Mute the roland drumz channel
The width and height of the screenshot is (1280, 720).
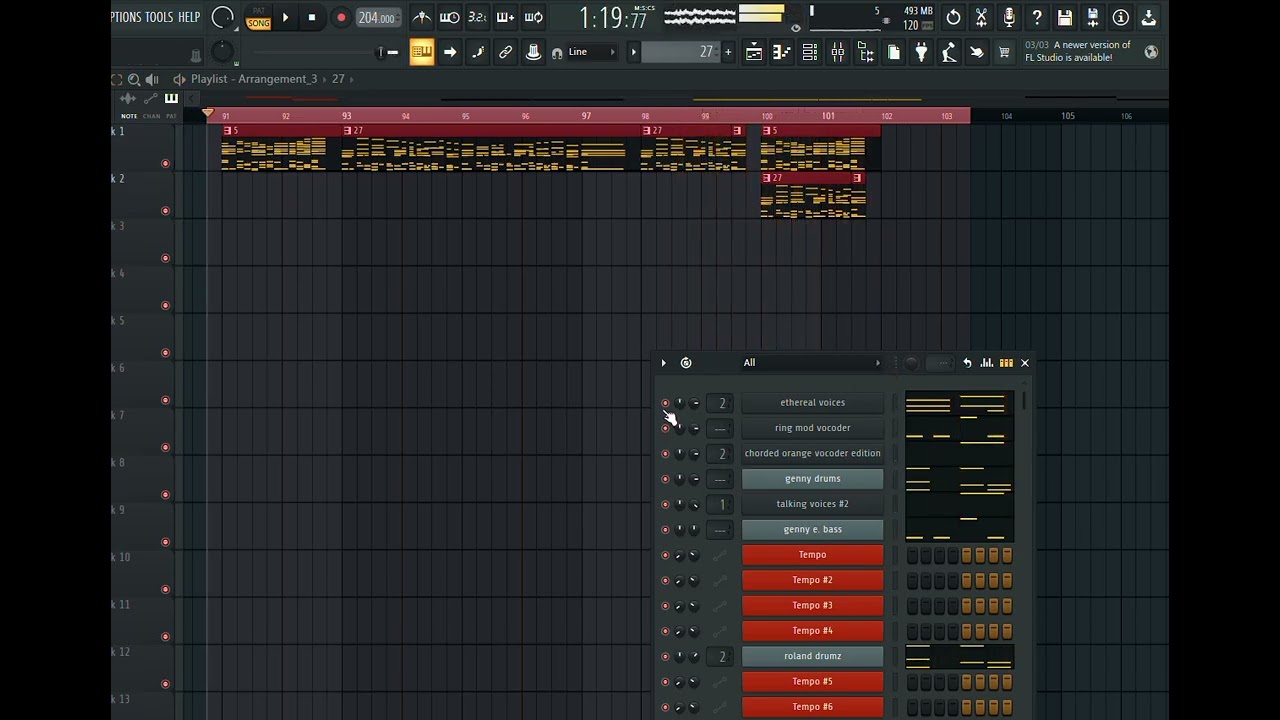coord(665,657)
